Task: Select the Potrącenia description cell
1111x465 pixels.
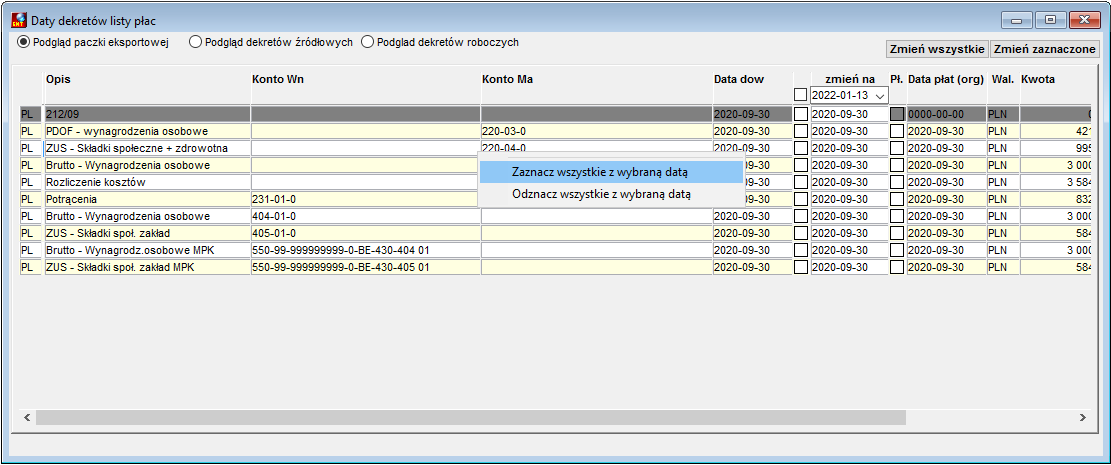Action: coord(147,199)
